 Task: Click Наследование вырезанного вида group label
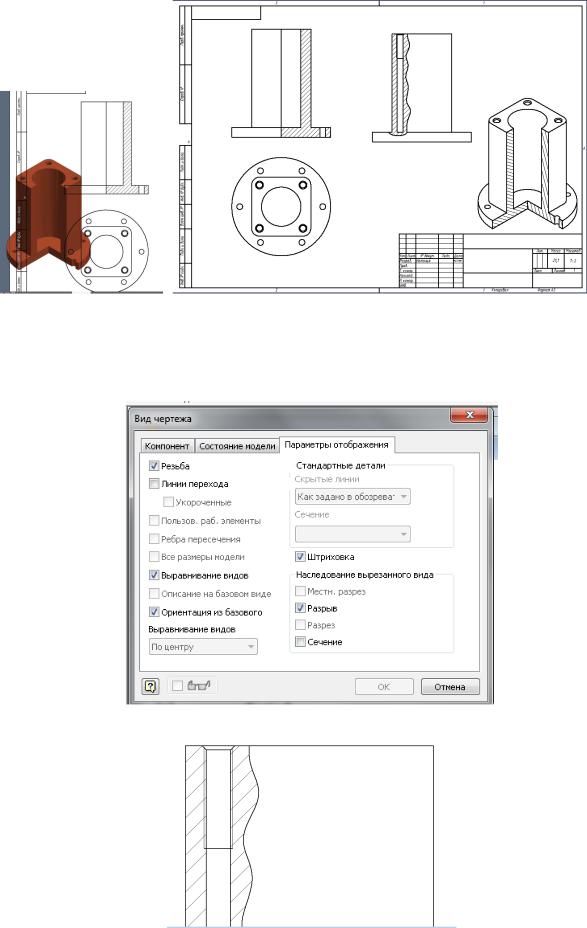[x=365, y=575]
